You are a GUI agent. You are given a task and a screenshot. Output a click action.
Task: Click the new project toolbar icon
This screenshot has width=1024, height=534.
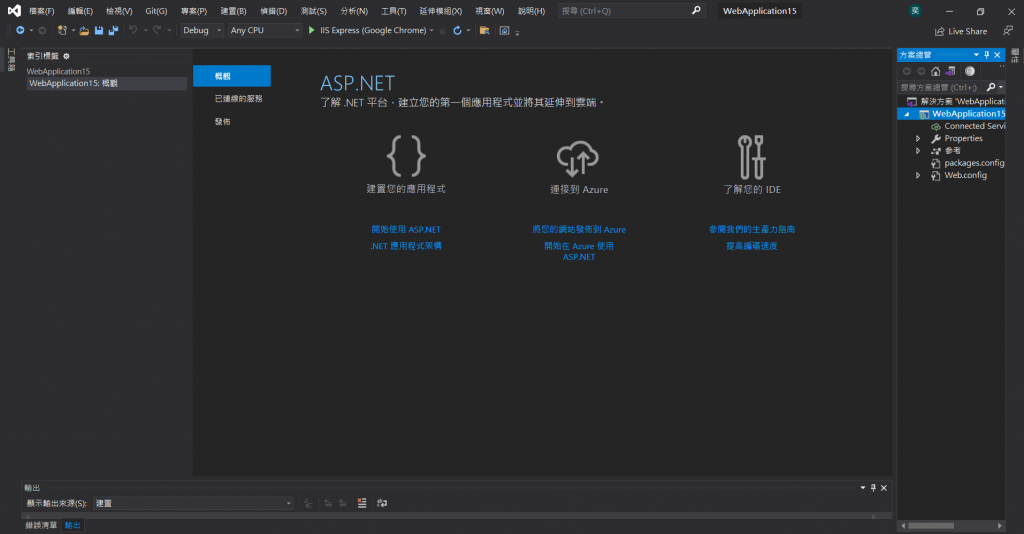(x=62, y=31)
